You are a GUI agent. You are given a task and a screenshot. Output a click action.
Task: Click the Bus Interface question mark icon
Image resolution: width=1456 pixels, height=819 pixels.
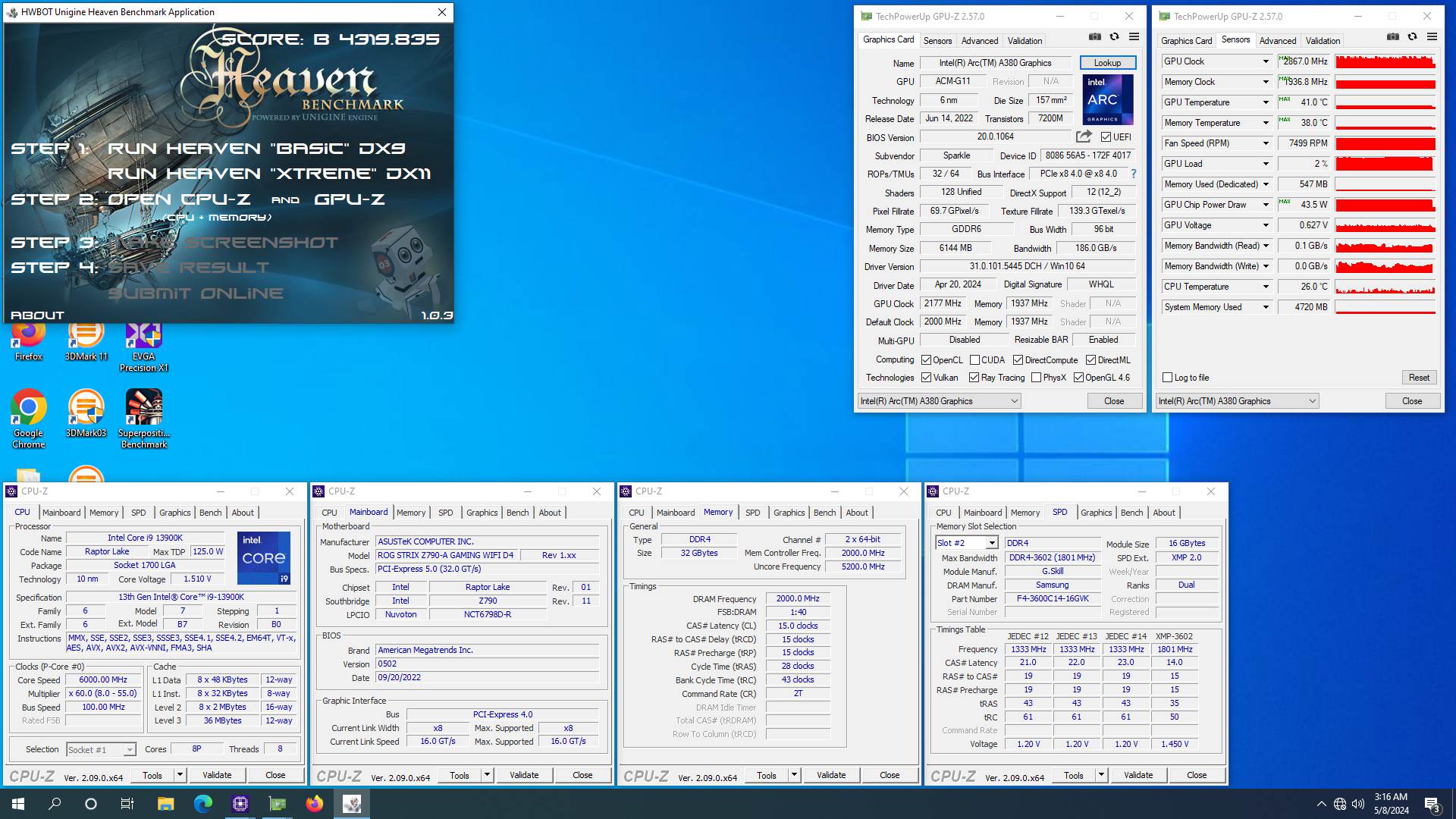pos(1133,174)
